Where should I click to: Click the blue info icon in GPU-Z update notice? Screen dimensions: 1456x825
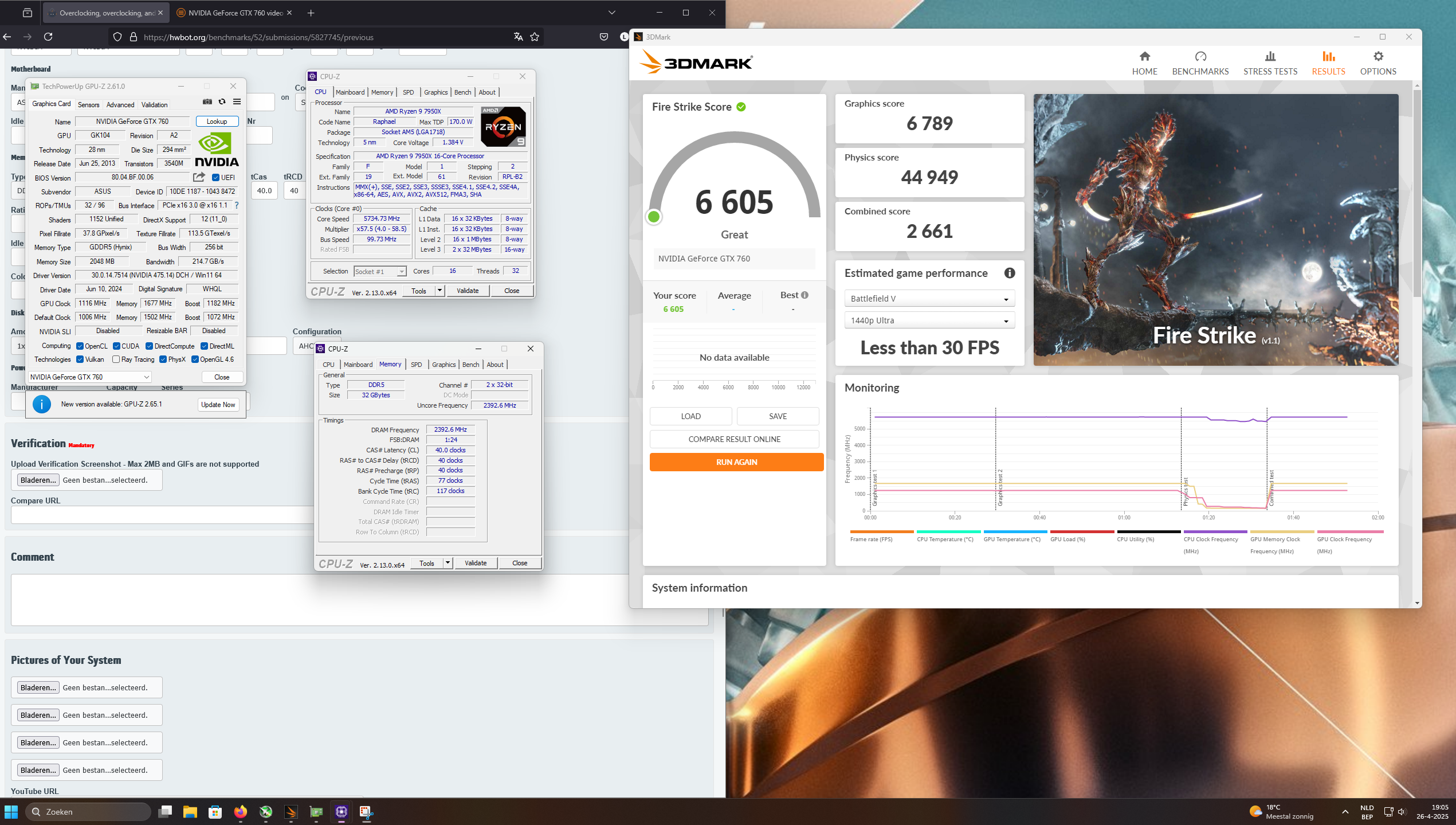point(42,404)
